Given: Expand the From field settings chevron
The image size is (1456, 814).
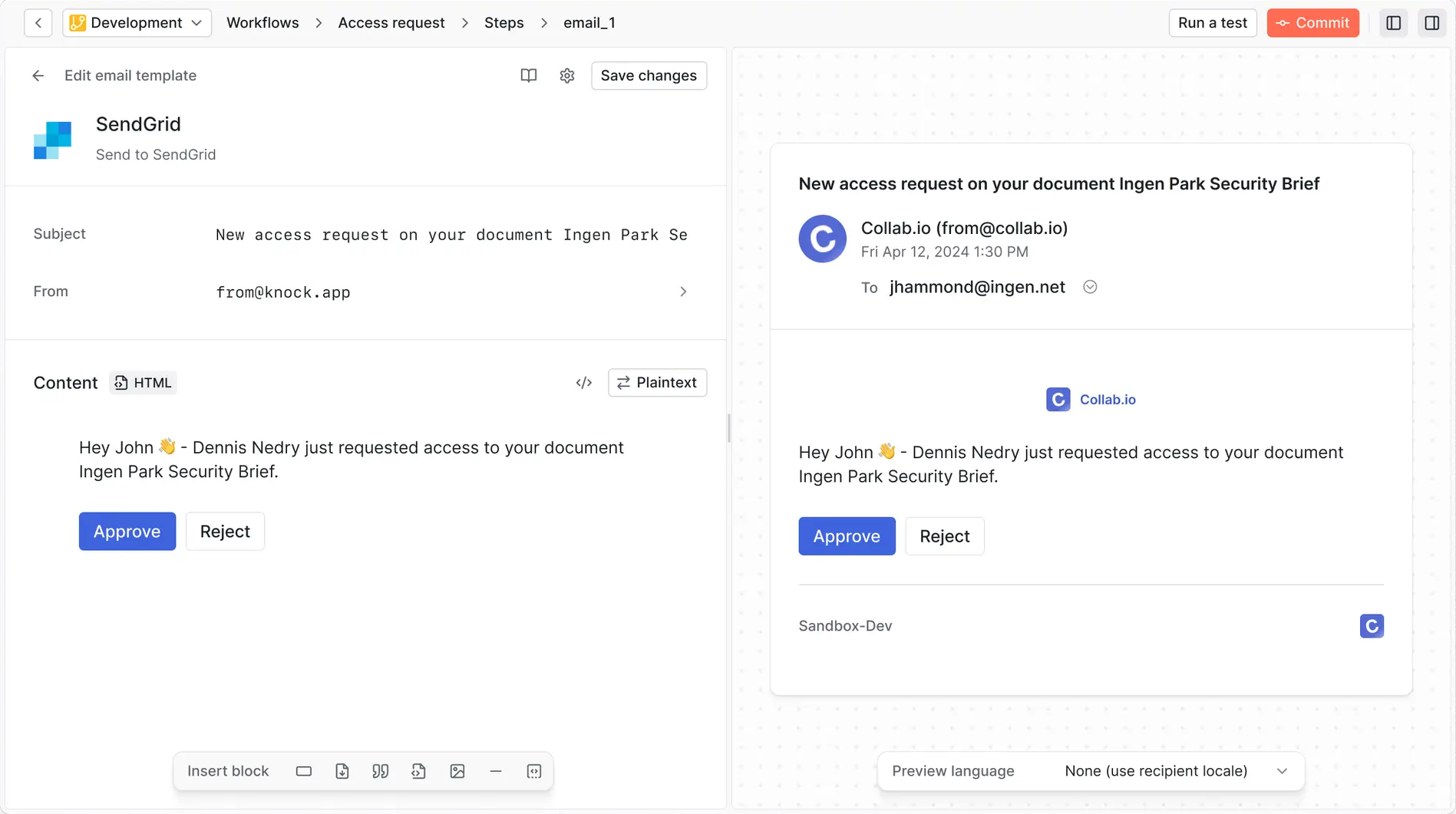Looking at the screenshot, I should pyautogui.click(x=682, y=292).
